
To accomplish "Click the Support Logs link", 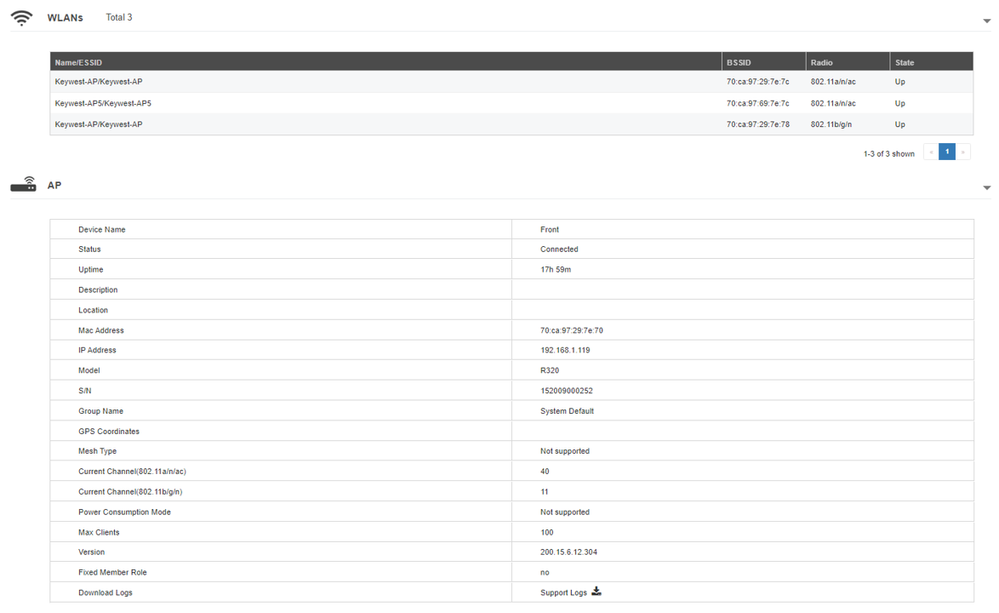I will pos(564,593).
